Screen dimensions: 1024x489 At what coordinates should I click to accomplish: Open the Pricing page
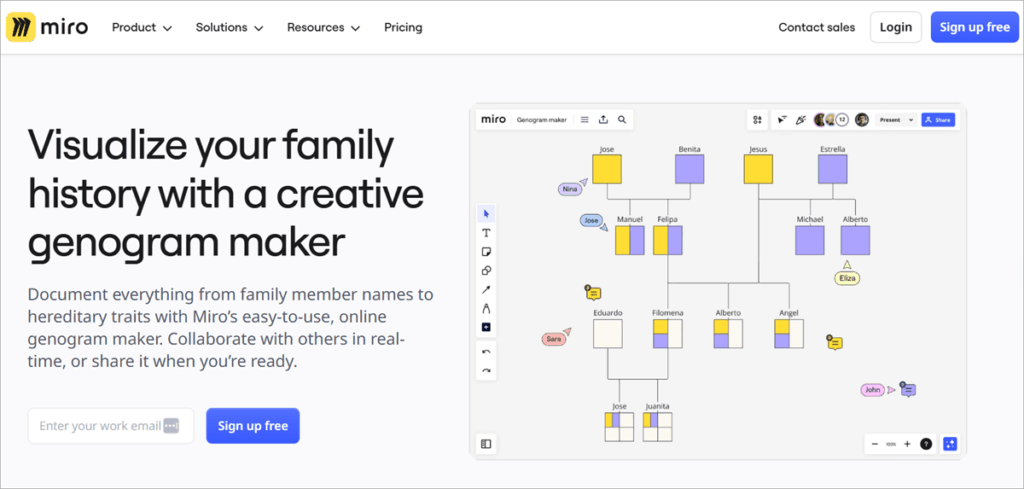[403, 28]
